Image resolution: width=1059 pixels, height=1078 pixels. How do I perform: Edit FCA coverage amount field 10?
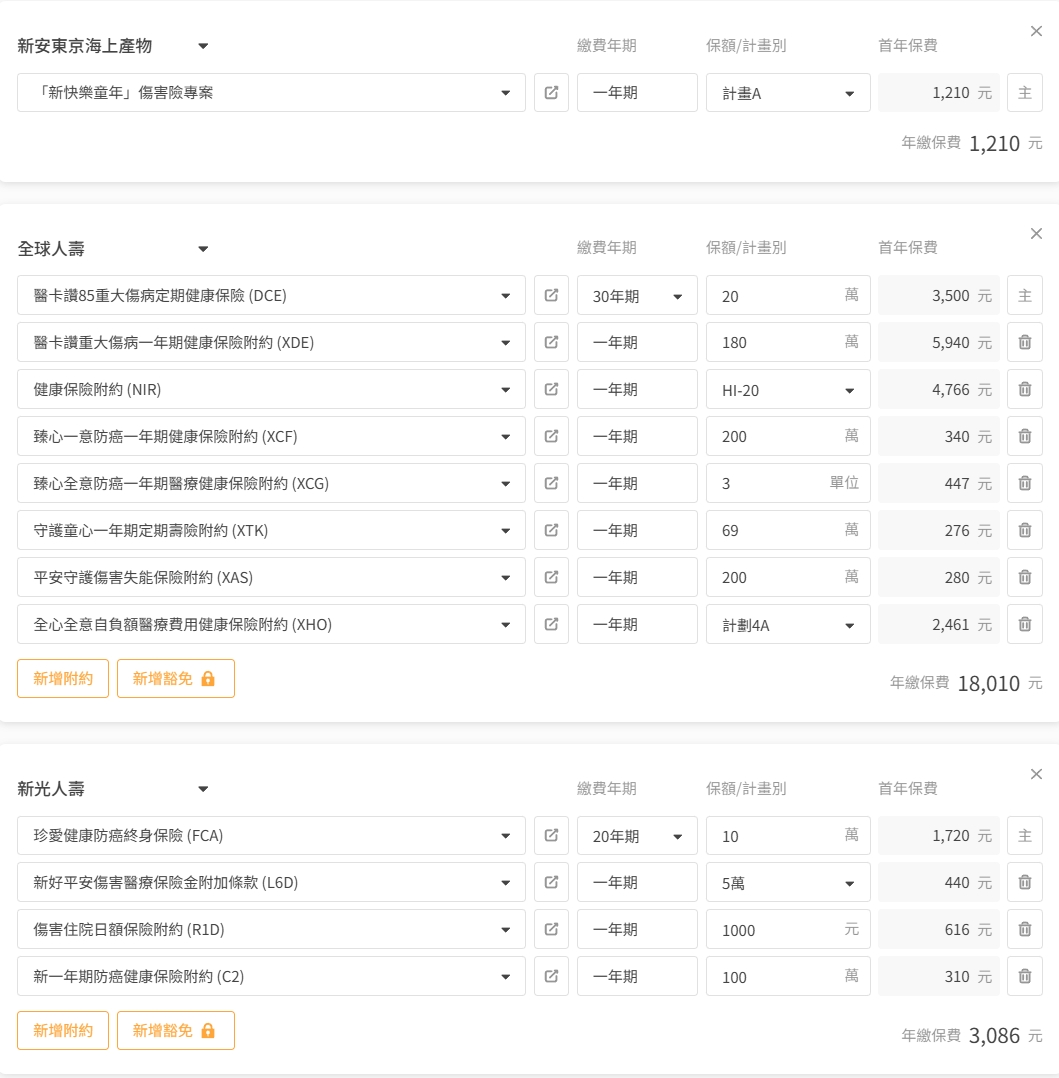(x=788, y=835)
